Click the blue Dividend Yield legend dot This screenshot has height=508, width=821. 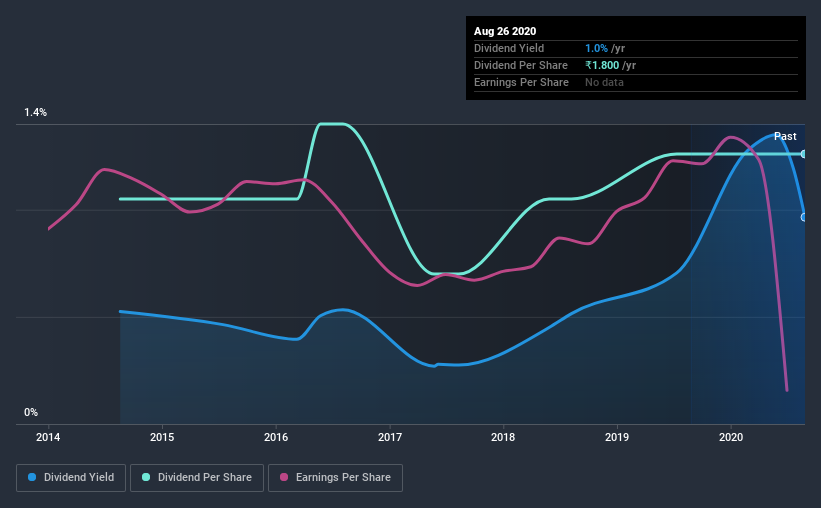click(x=32, y=477)
